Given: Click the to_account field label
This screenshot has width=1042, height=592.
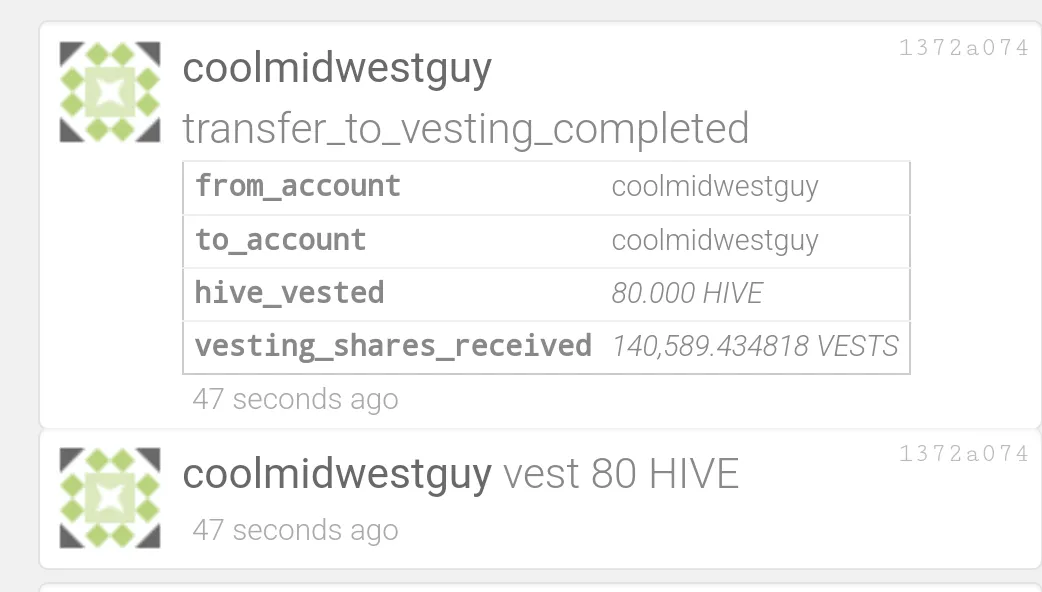Looking at the screenshot, I should (x=281, y=241).
